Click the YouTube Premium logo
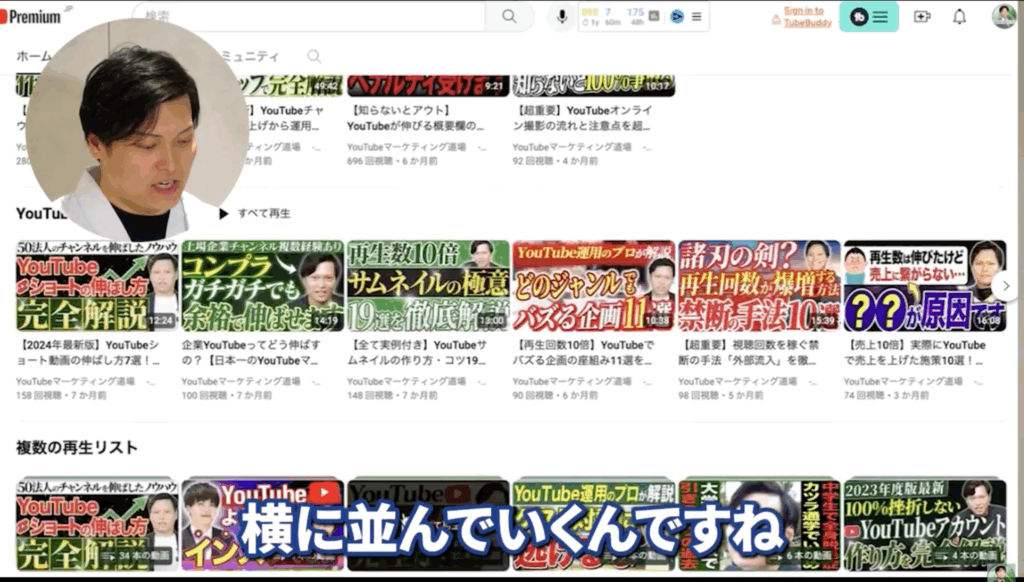The image size is (1024, 582). (x=30, y=16)
